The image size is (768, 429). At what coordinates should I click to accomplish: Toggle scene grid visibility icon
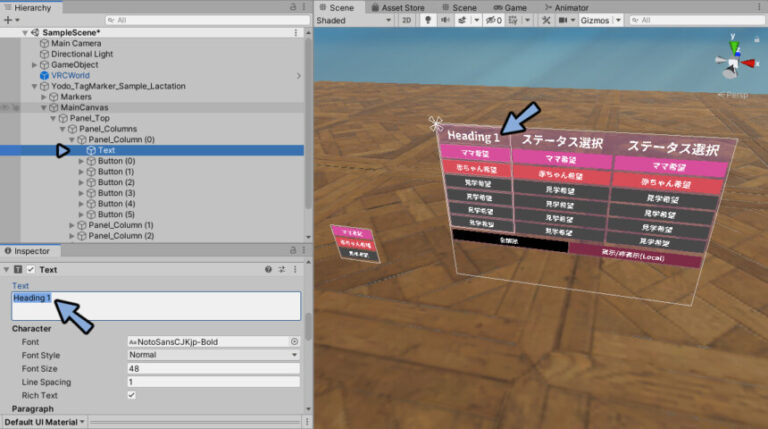(513, 20)
